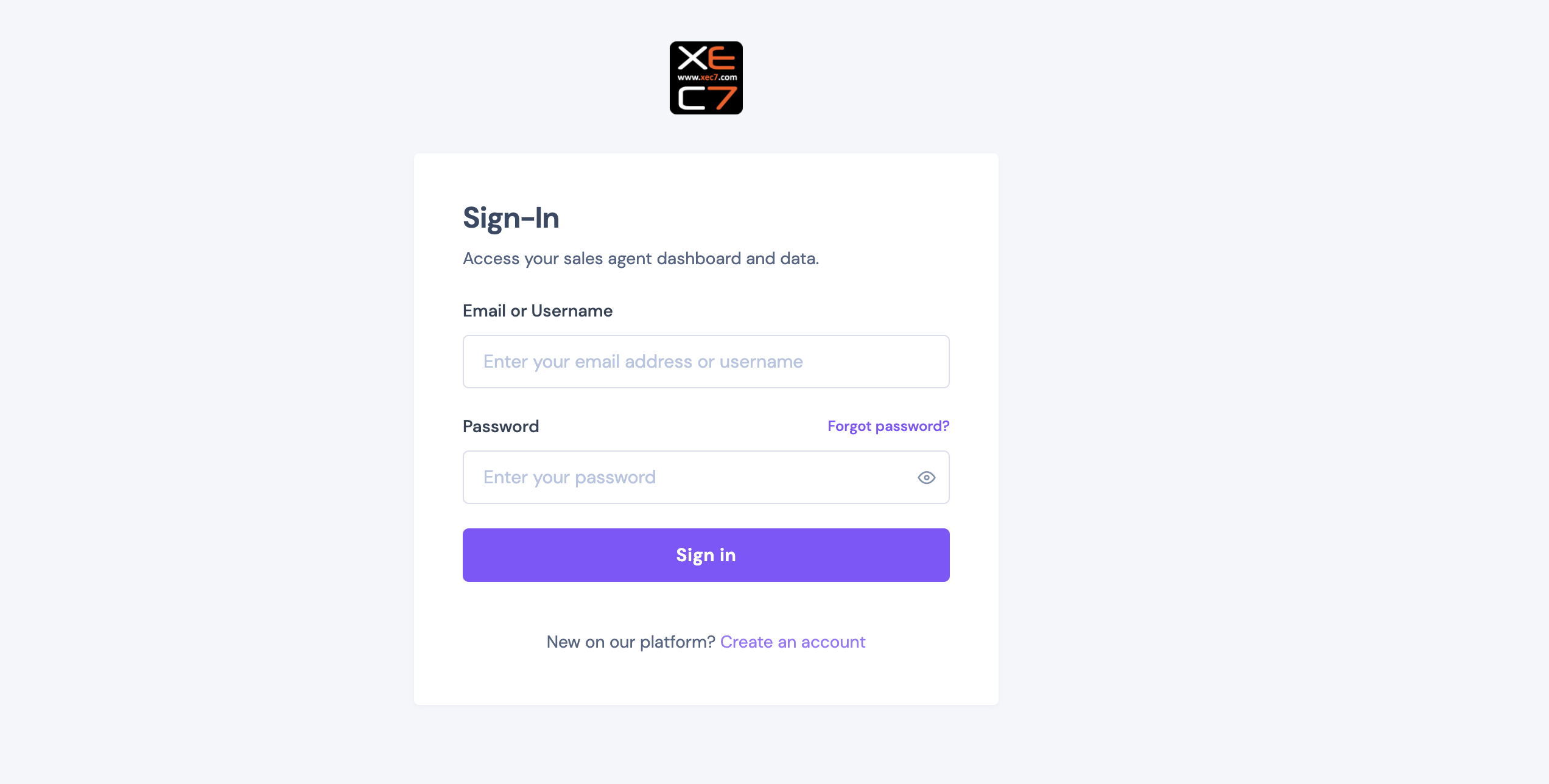Viewport: 1549px width, 784px height.
Task: Click the sales agent dashboard subtitle text
Action: [641, 259]
